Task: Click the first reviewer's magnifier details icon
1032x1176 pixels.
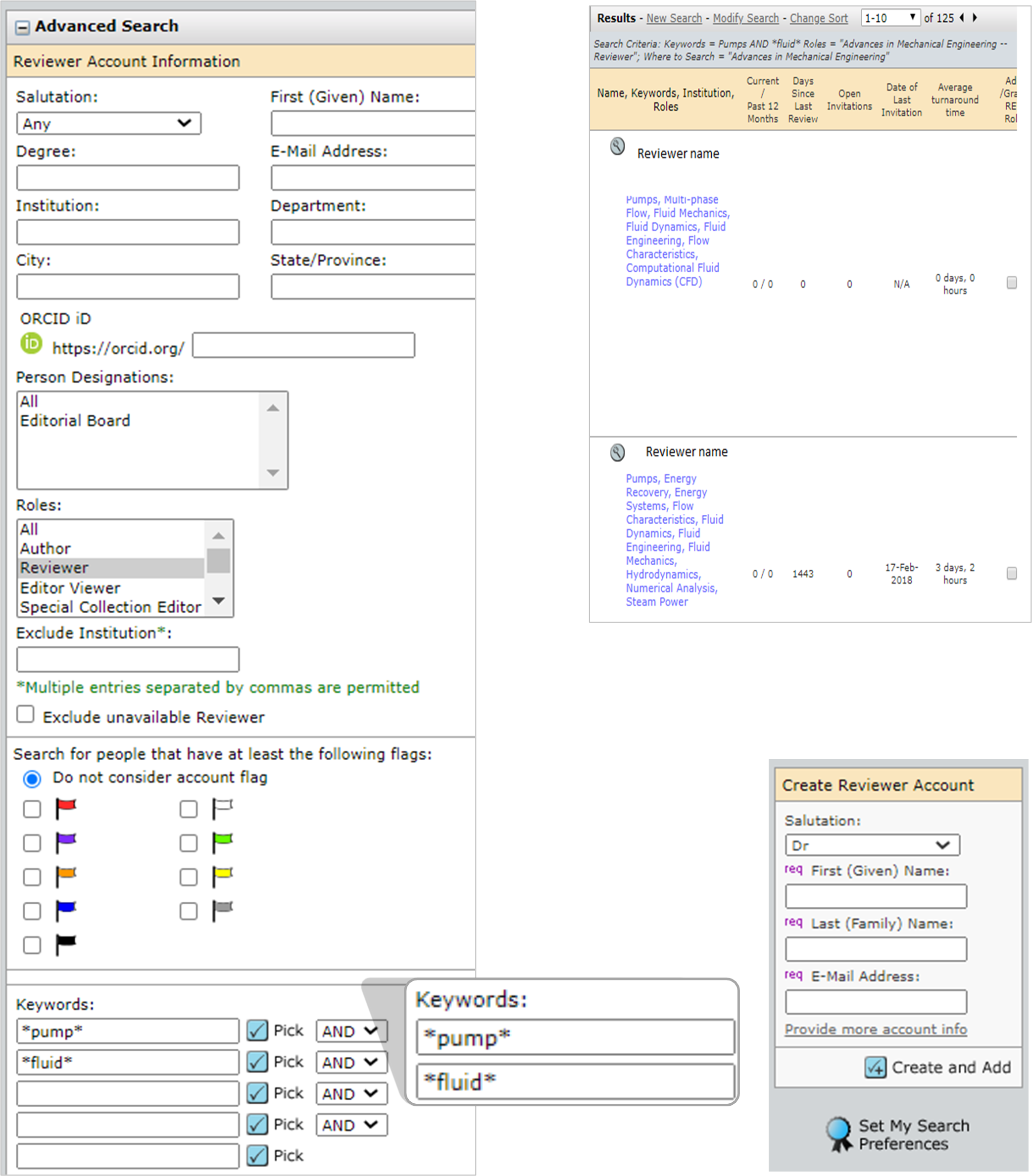Action: [x=617, y=146]
